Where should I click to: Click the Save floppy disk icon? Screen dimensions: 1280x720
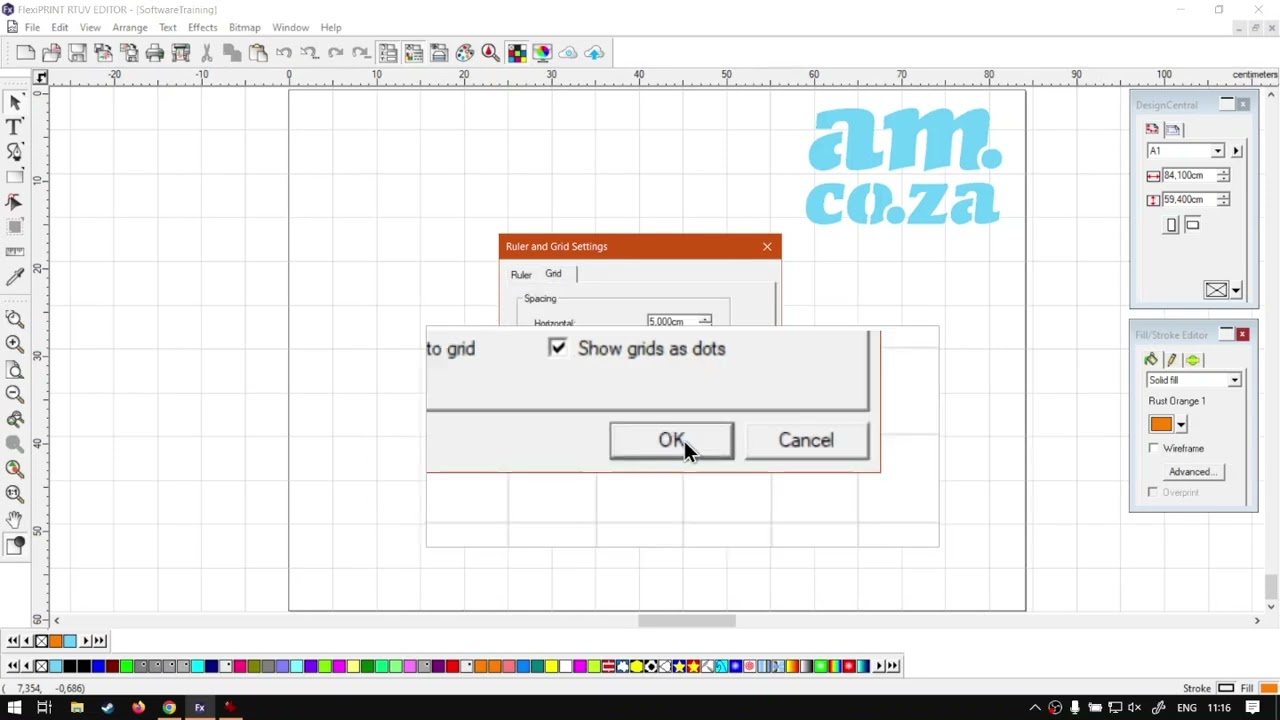click(x=77, y=53)
